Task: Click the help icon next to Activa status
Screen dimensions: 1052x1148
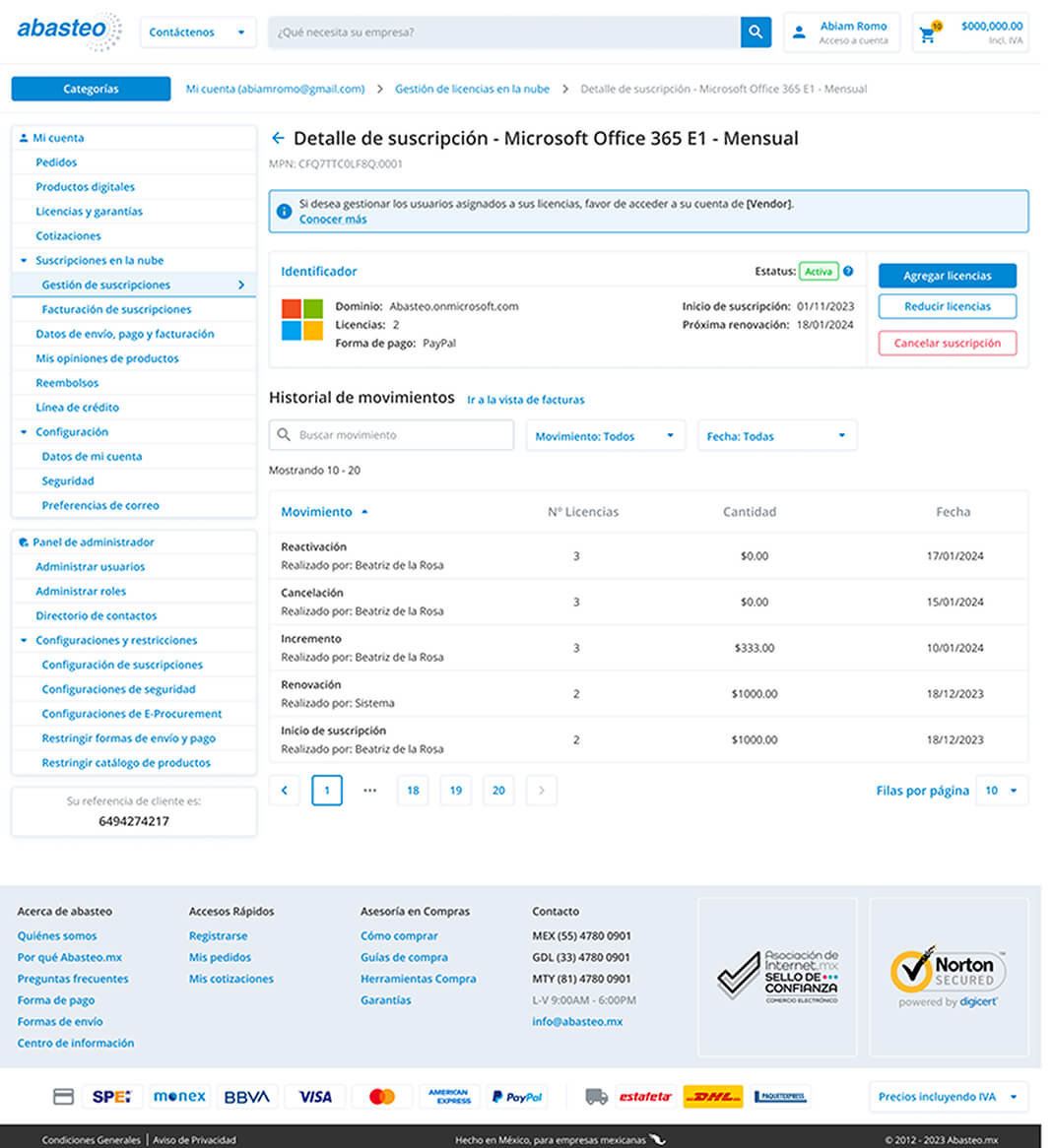Action: [848, 272]
